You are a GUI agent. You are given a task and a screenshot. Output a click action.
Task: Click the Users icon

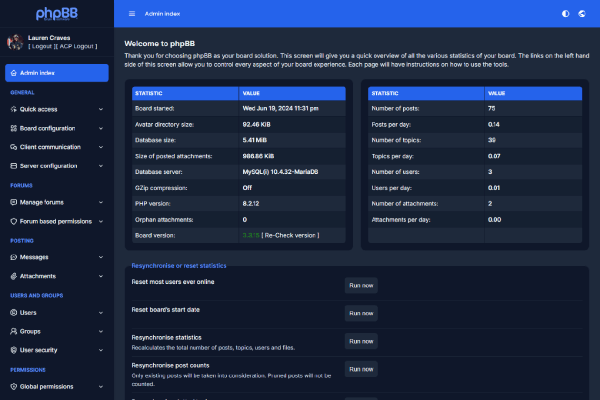tap(14, 313)
